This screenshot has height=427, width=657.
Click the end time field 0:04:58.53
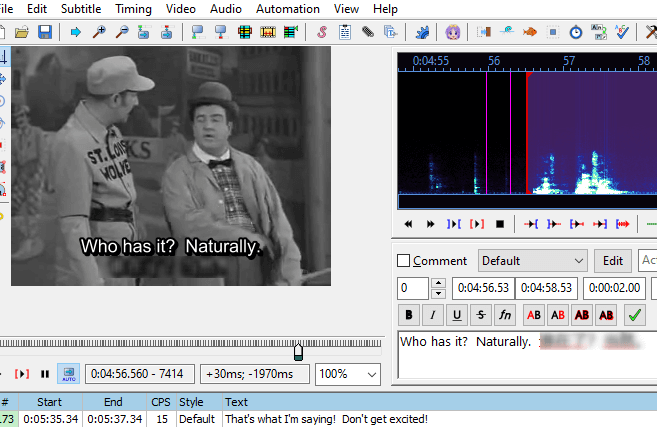(546, 288)
